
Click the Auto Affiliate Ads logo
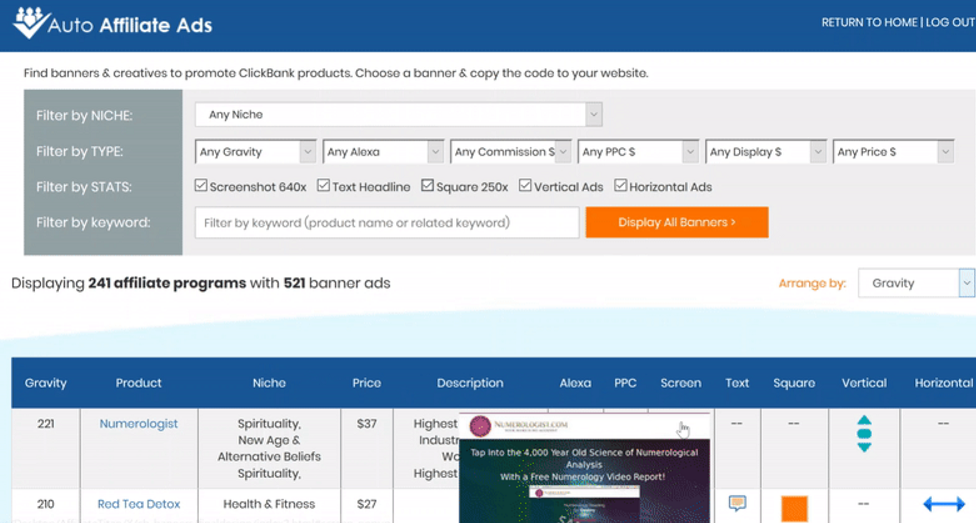point(113,24)
